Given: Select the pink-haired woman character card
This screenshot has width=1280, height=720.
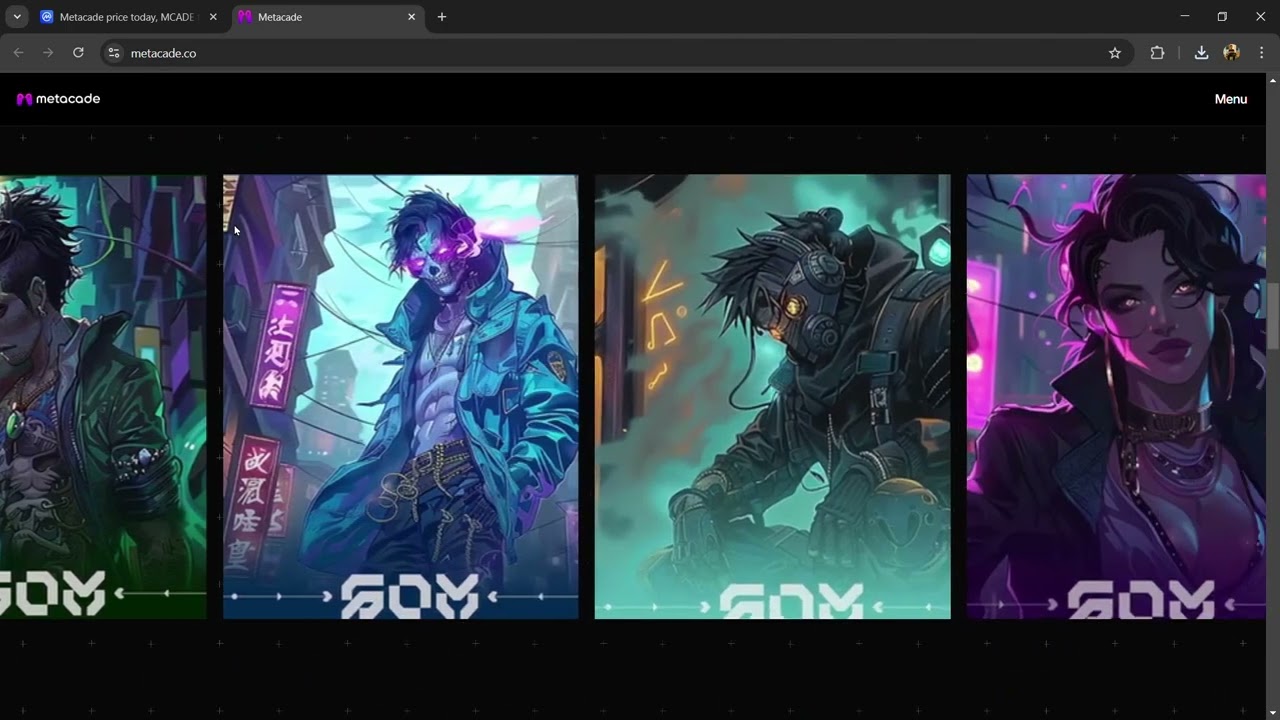Looking at the screenshot, I should pyautogui.click(x=1116, y=397).
